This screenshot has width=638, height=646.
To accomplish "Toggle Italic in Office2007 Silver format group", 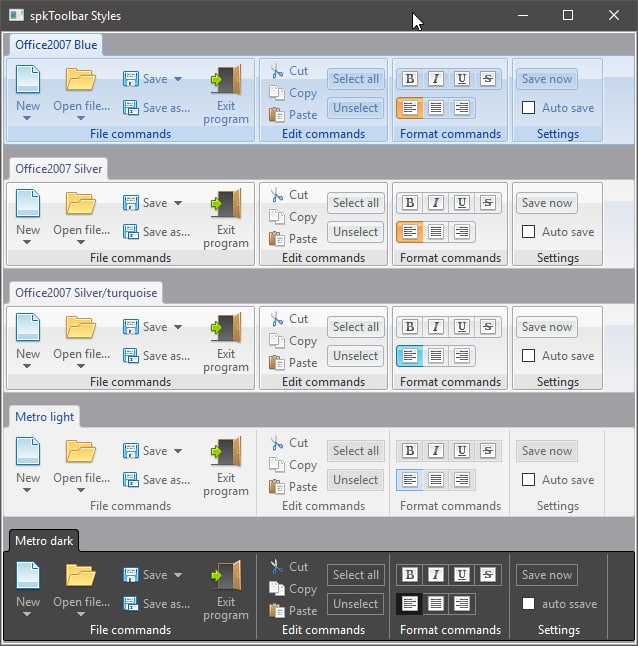I will point(436,203).
